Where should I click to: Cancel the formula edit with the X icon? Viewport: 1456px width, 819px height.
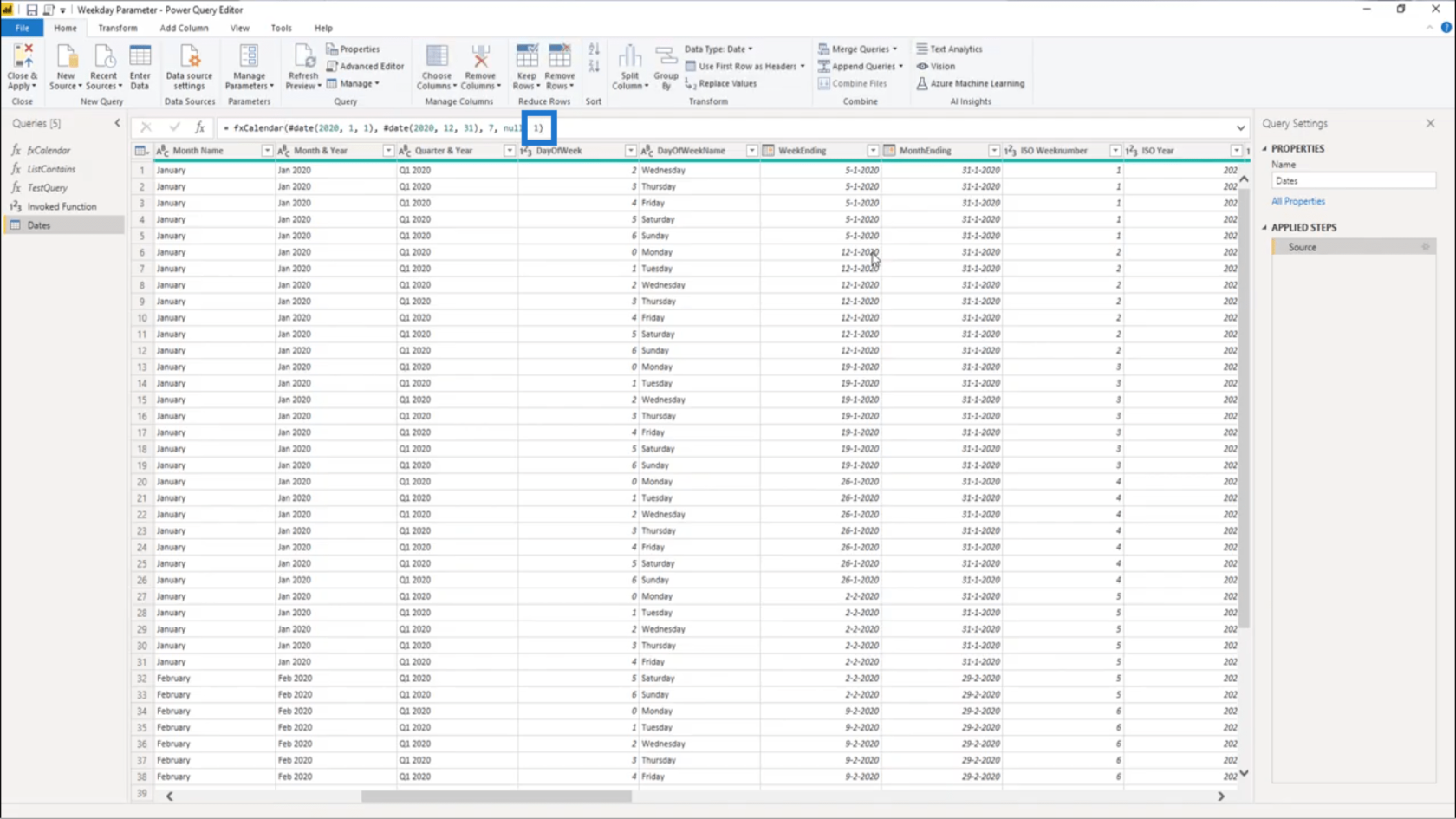point(146,127)
